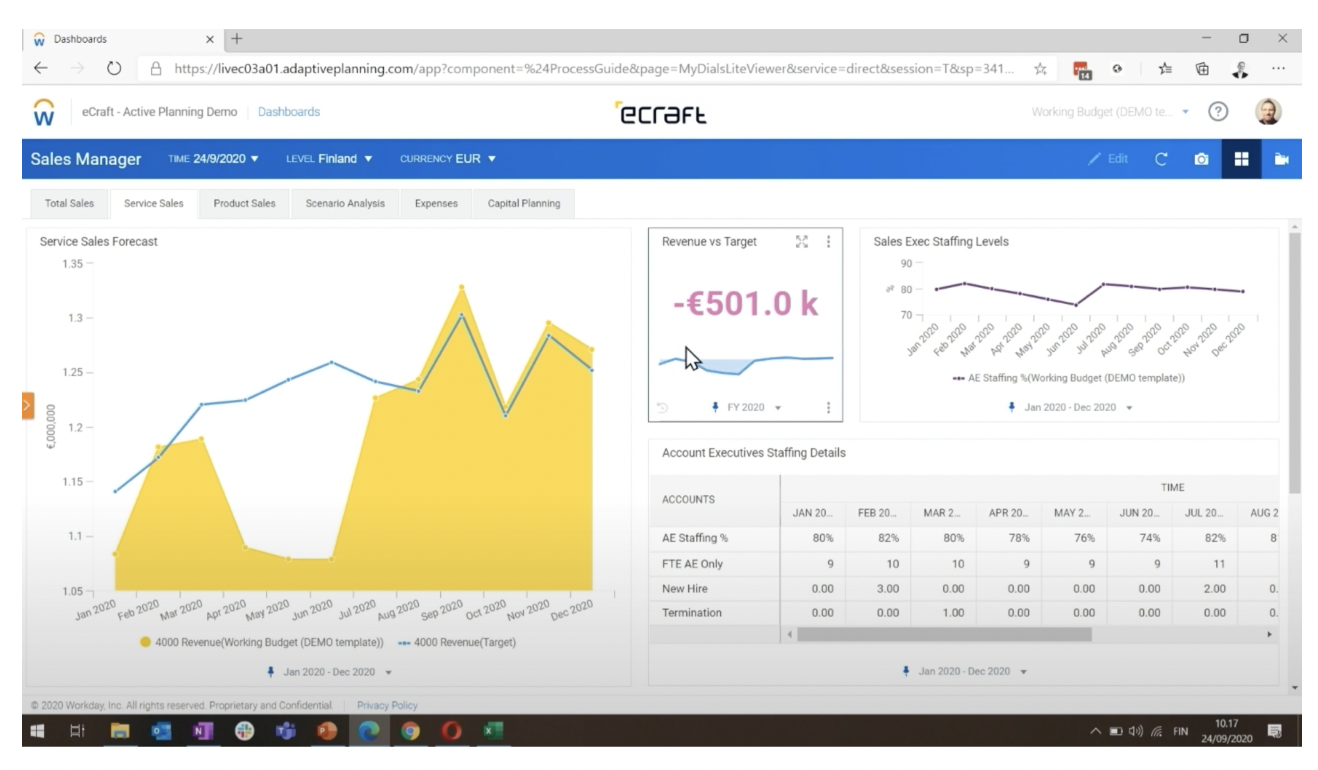Open the help question mark icon
The image size is (1318, 770).
[1218, 112]
